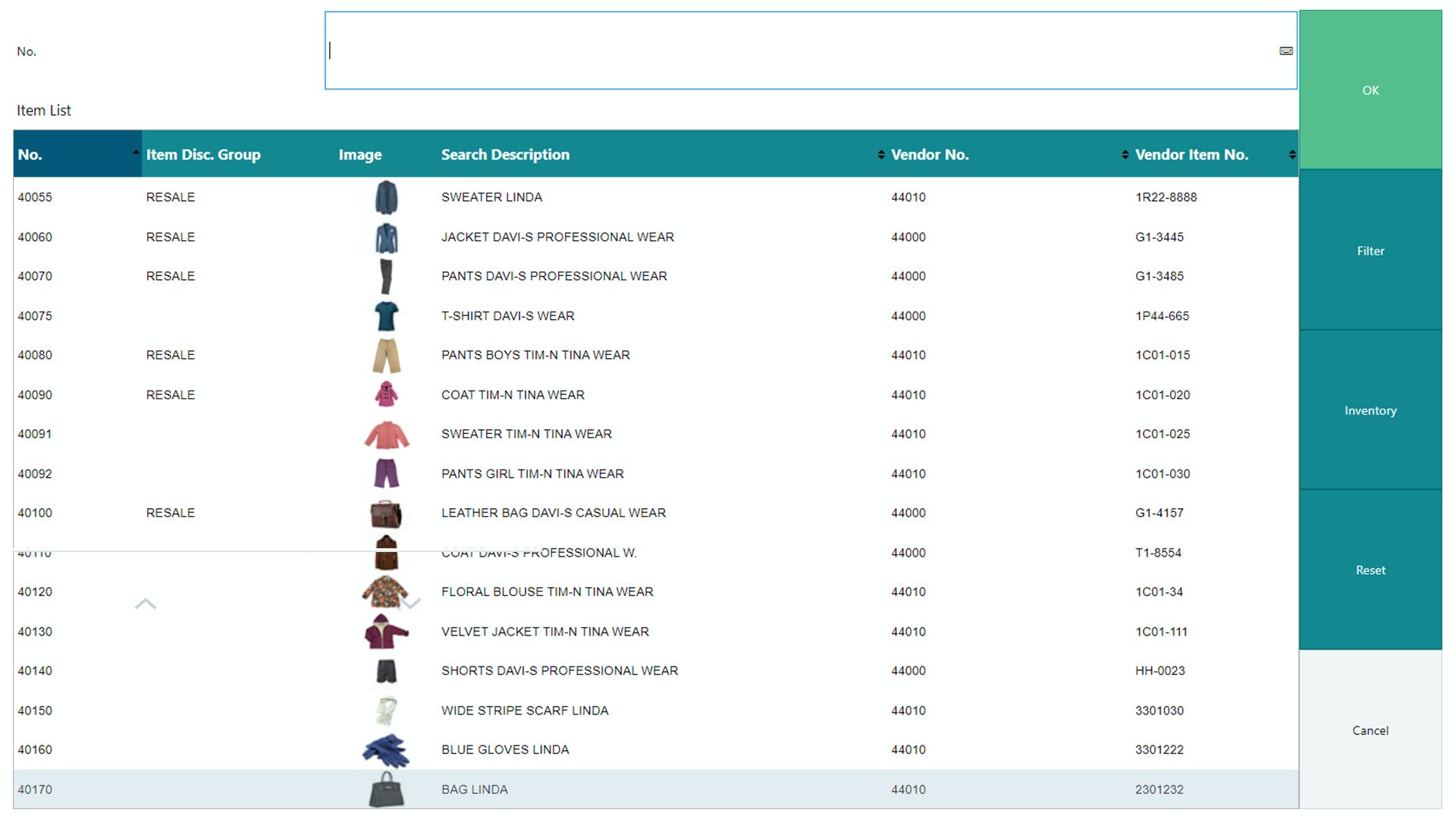
Task: Sort by Vendor Item No. column header
Action: click(1191, 155)
